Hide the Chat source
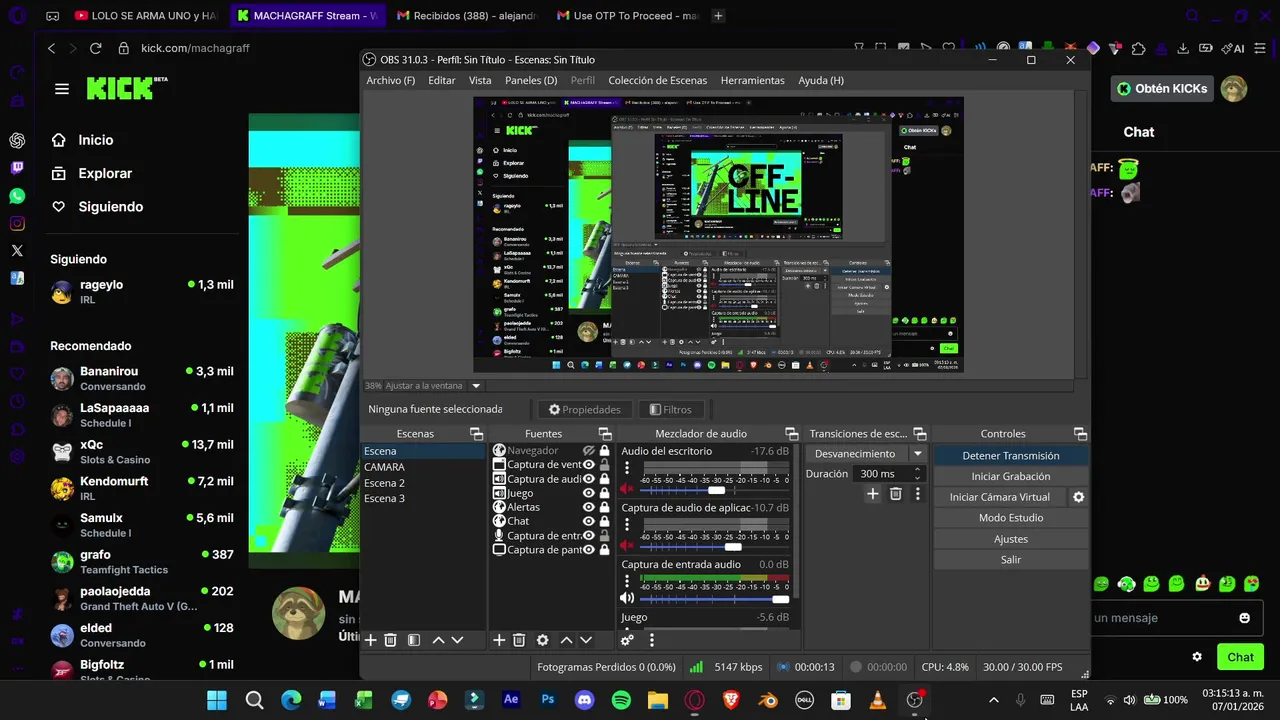Image resolution: width=1280 pixels, height=720 pixels. point(589,521)
